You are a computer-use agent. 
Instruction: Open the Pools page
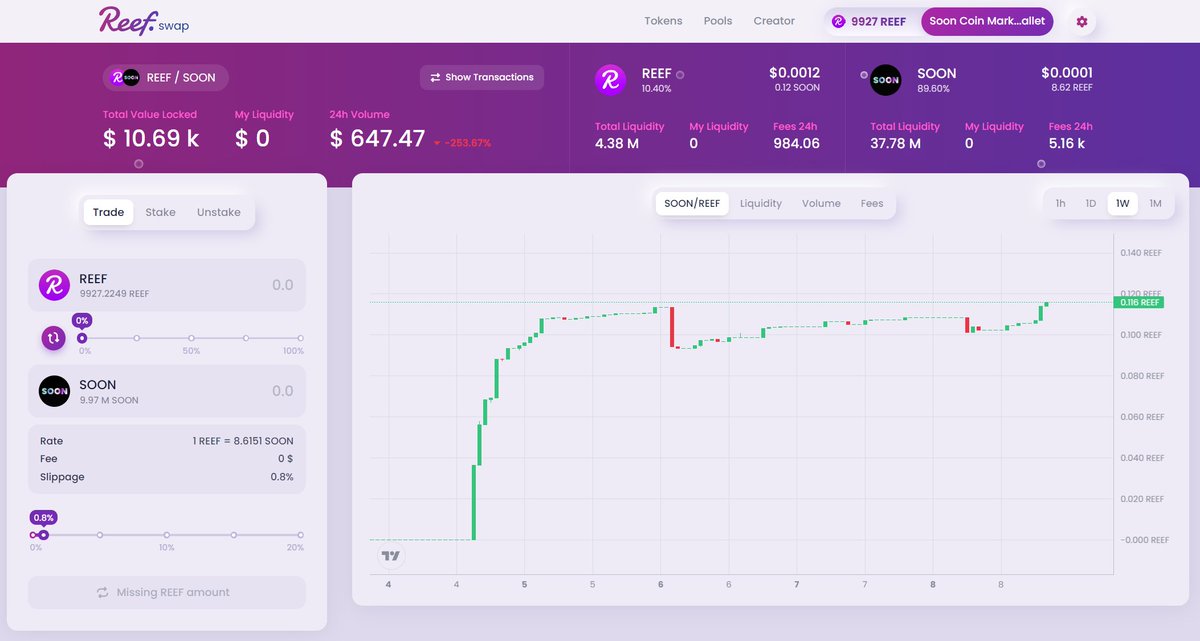718,21
